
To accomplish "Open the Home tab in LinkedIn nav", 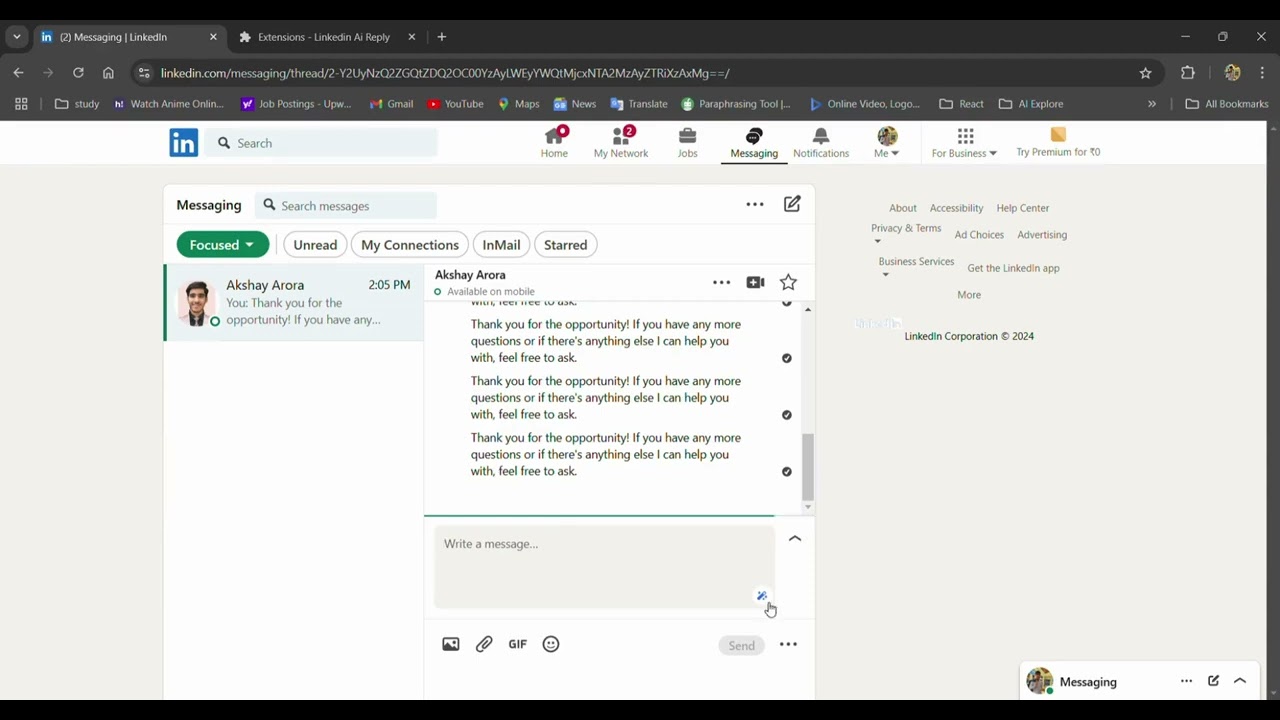I will click(554, 143).
